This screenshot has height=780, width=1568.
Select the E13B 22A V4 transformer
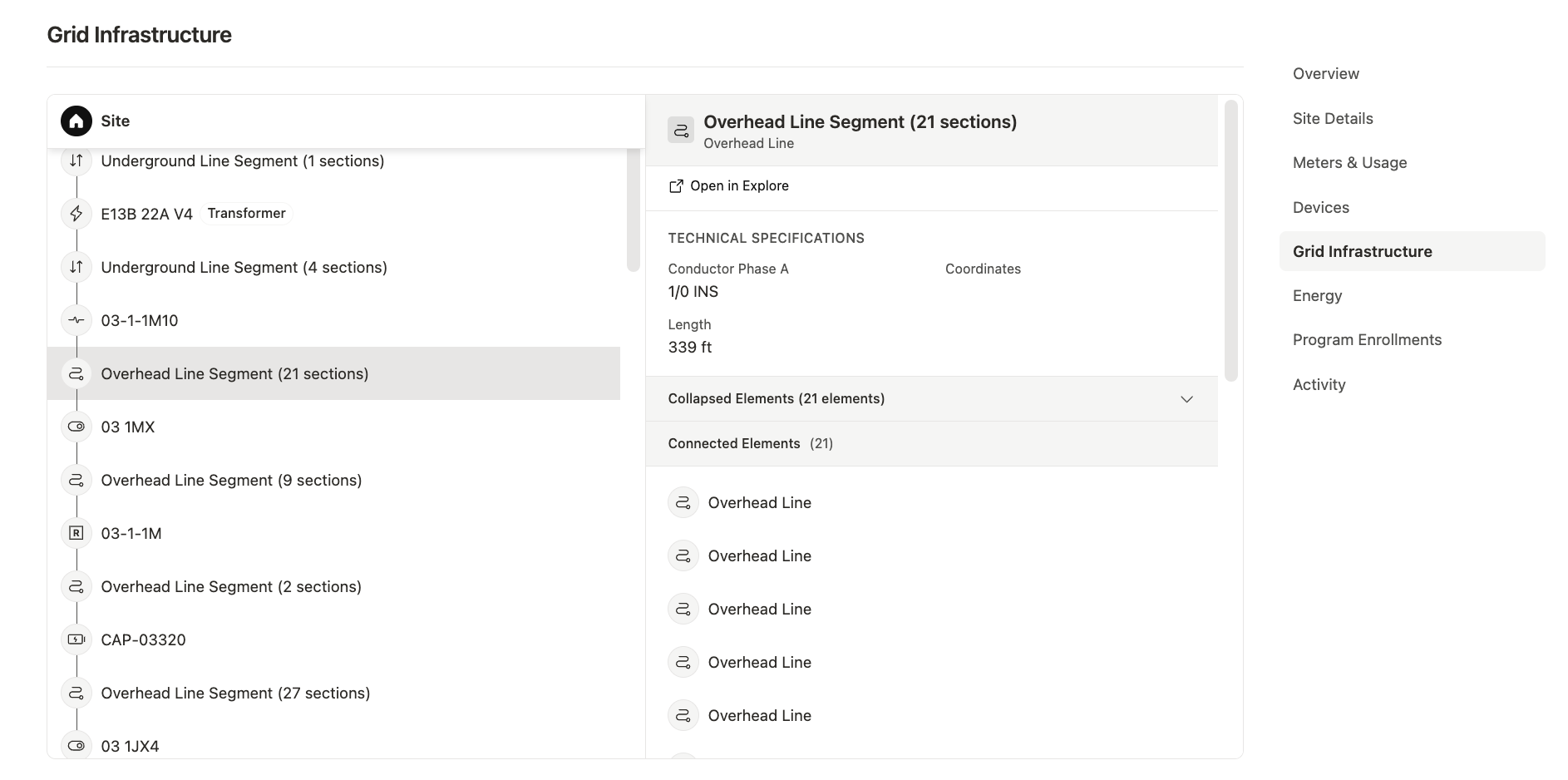(333, 214)
